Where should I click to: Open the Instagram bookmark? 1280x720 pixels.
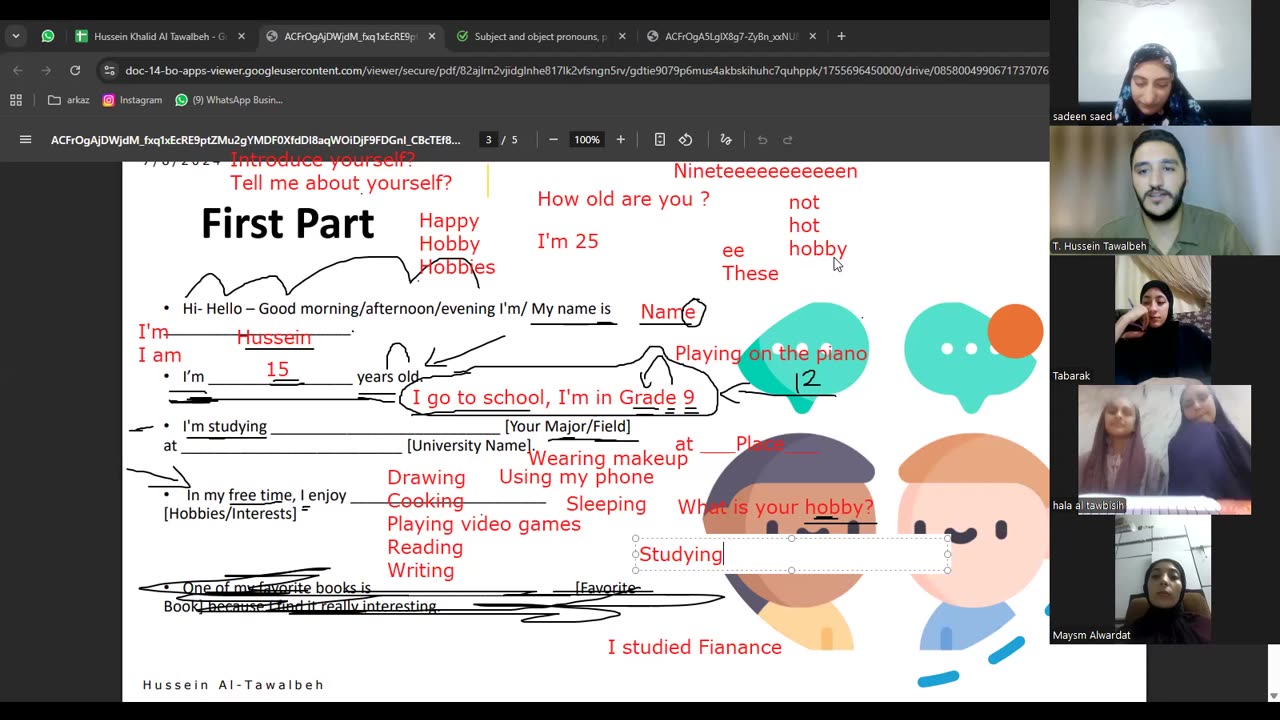click(x=132, y=100)
